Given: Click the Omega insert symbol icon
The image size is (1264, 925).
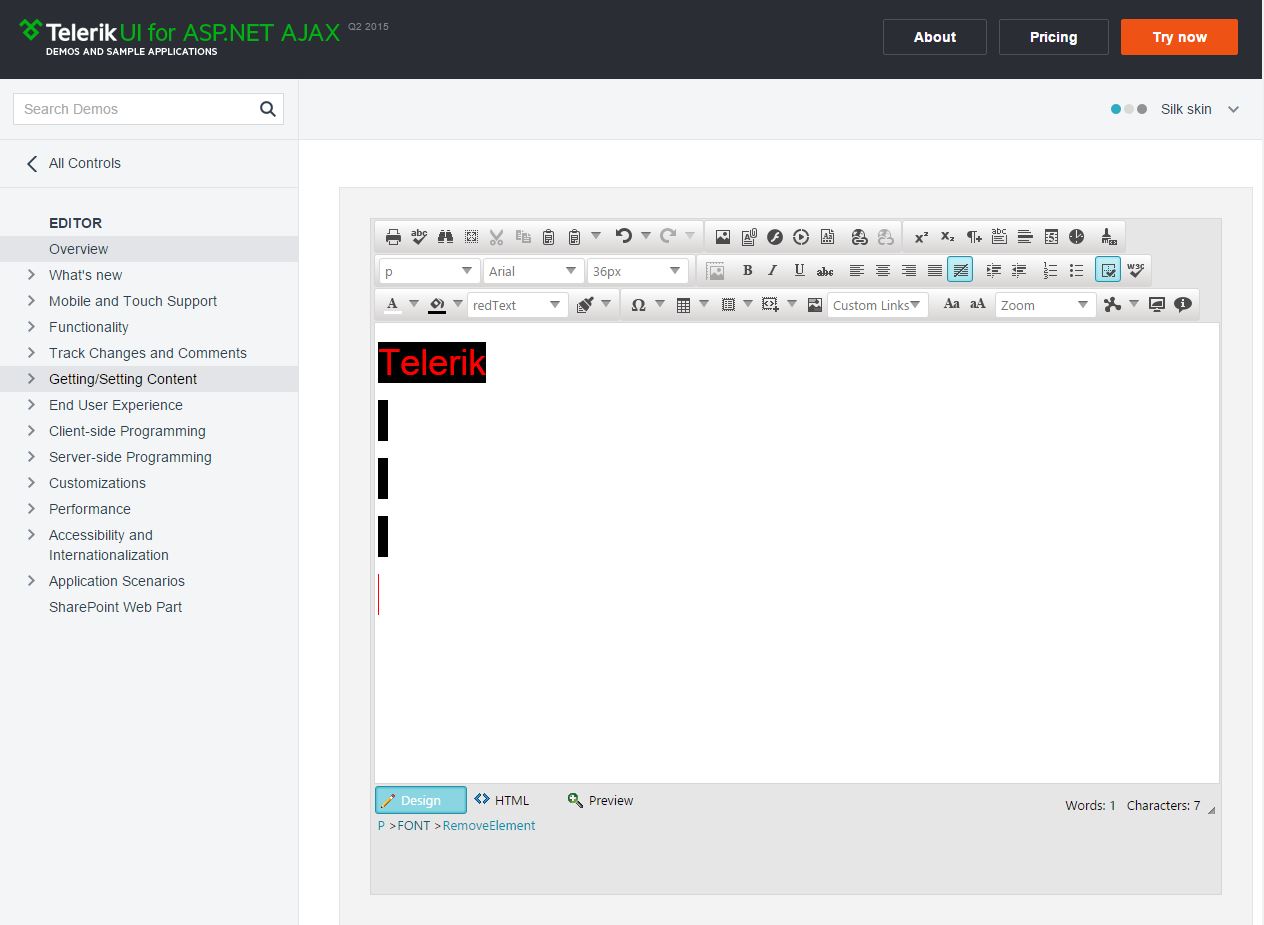Looking at the screenshot, I should click(638, 305).
